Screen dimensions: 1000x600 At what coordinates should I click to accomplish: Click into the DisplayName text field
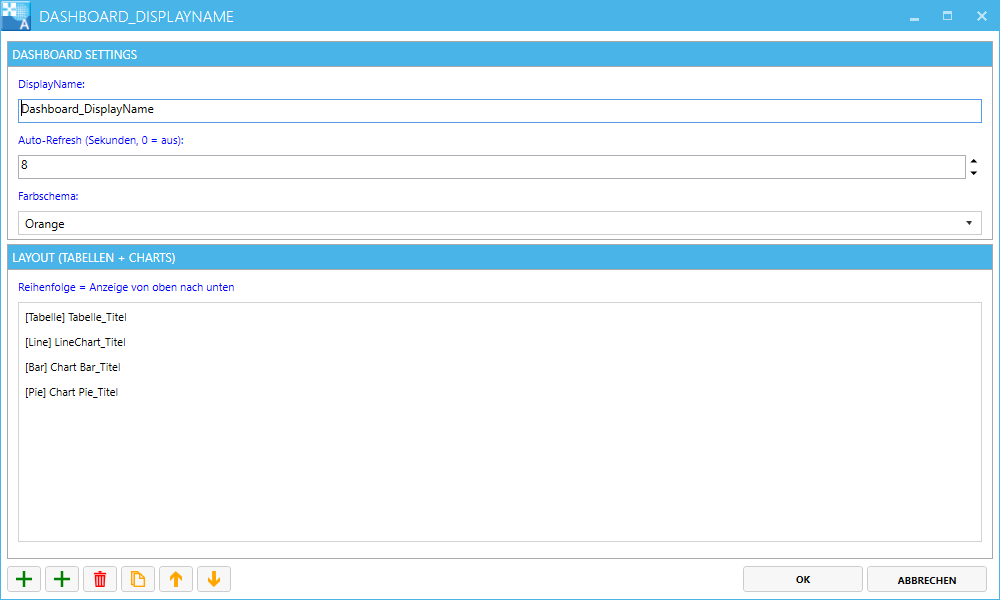(x=499, y=110)
